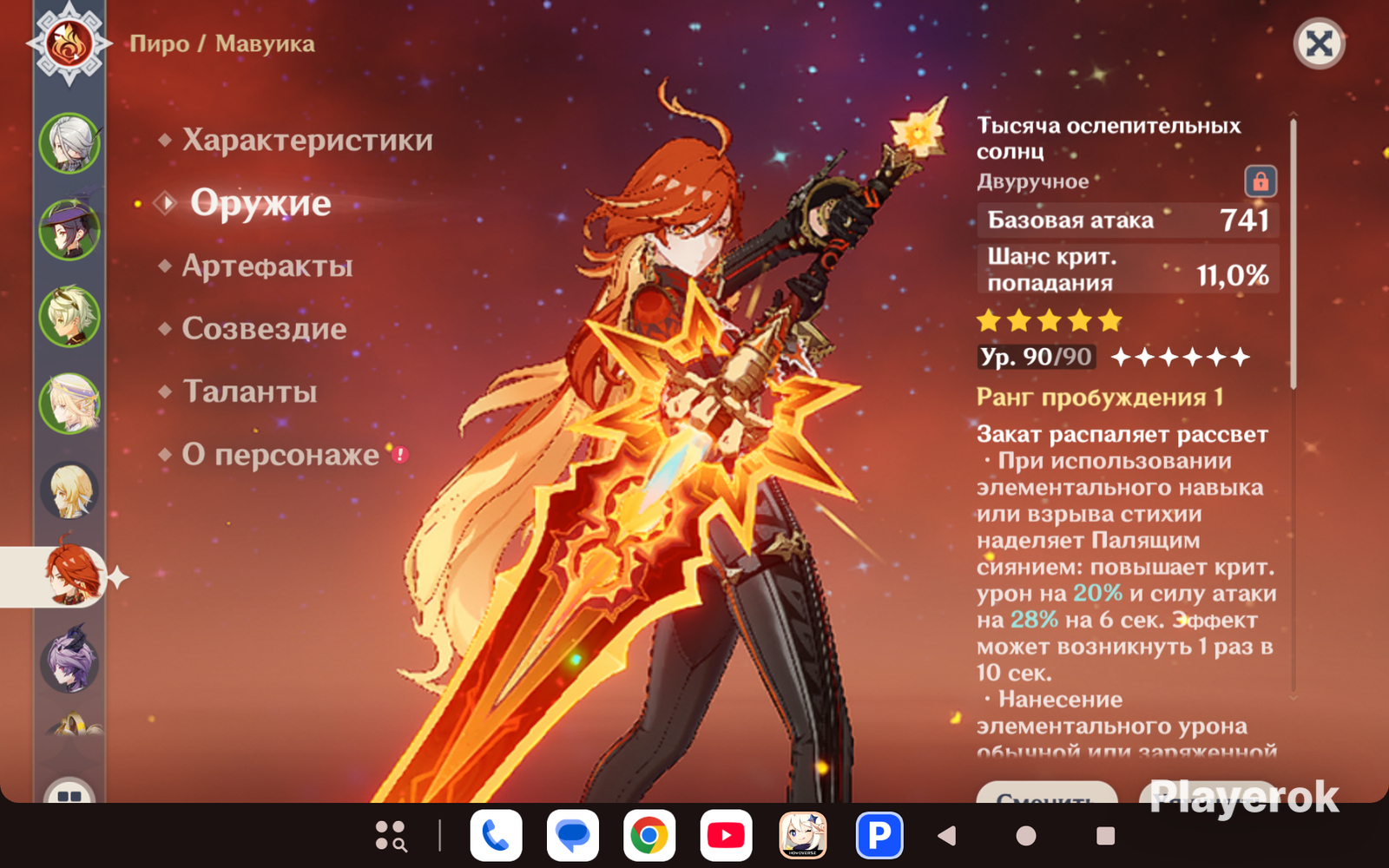This screenshot has width=1389, height=868.
Task: Open the Messages app in taskbar
Action: coord(573,836)
